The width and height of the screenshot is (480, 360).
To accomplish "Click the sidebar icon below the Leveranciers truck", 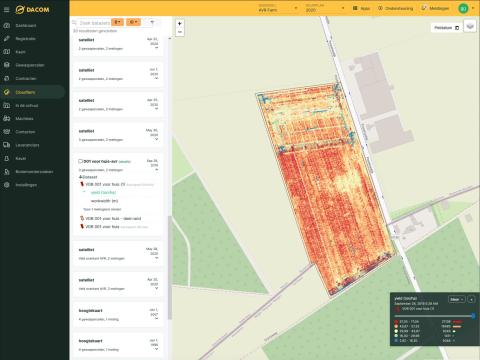I will pyautogui.click(x=7, y=158).
